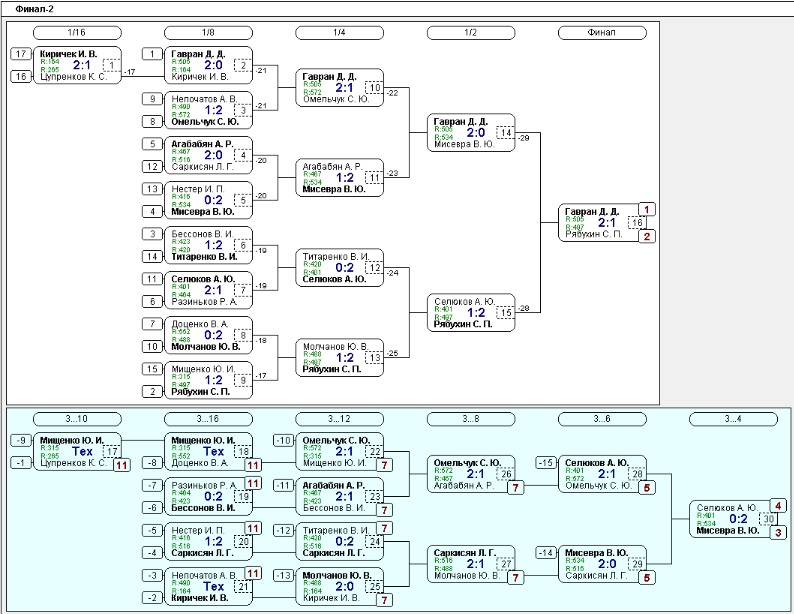The width and height of the screenshot is (794, 614).
Task: Select the 3...10 round header
Action: click(77, 419)
